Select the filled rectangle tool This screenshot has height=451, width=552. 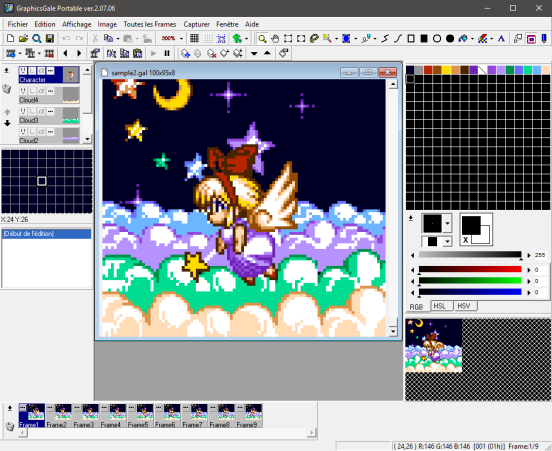tap(424, 38)
